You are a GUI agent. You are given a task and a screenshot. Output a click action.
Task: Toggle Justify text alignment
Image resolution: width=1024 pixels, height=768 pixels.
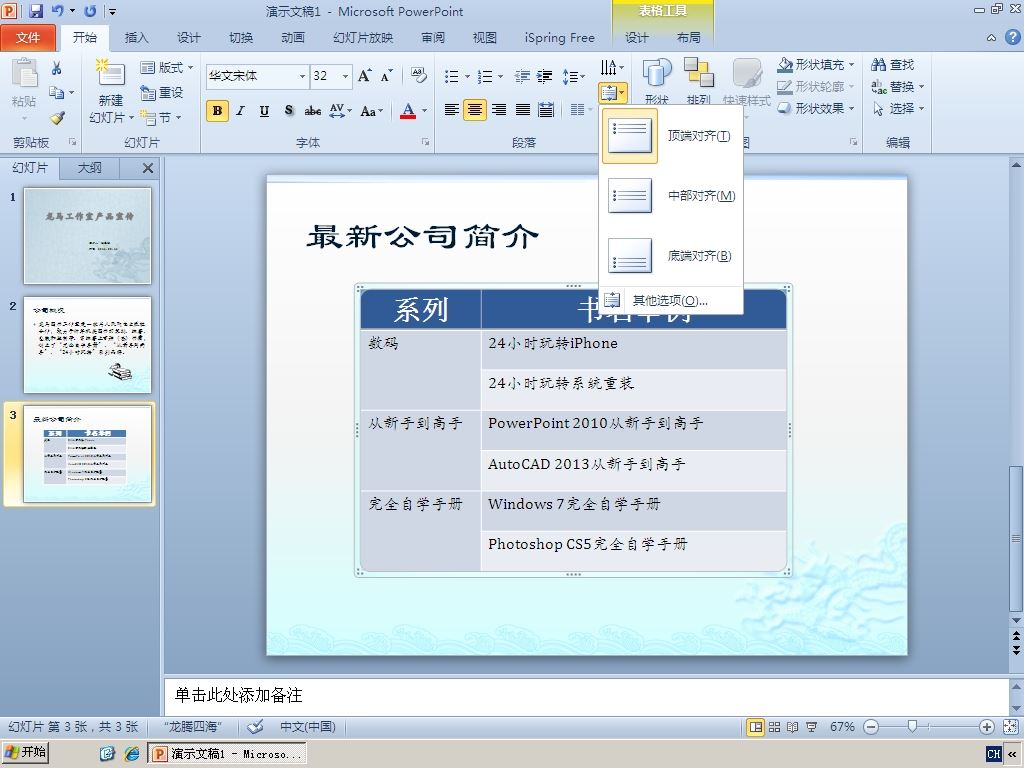pos(522,110)
